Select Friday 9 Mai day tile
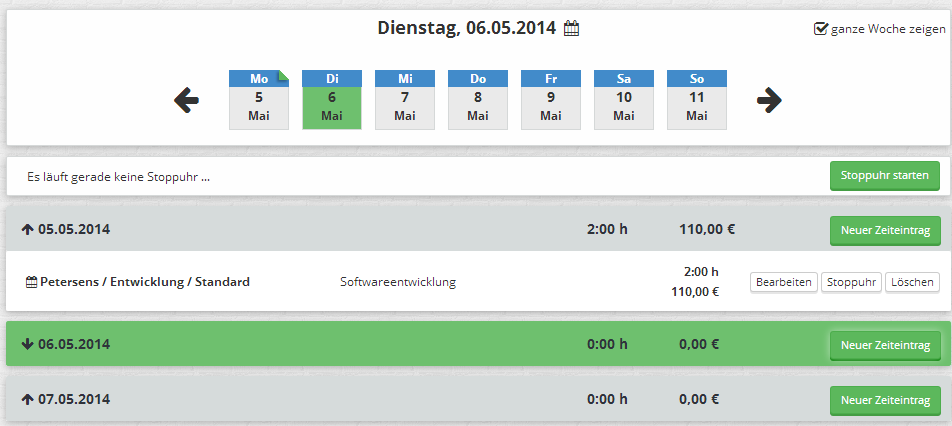This screenshot has height=426, width=952. click(551, 100)
